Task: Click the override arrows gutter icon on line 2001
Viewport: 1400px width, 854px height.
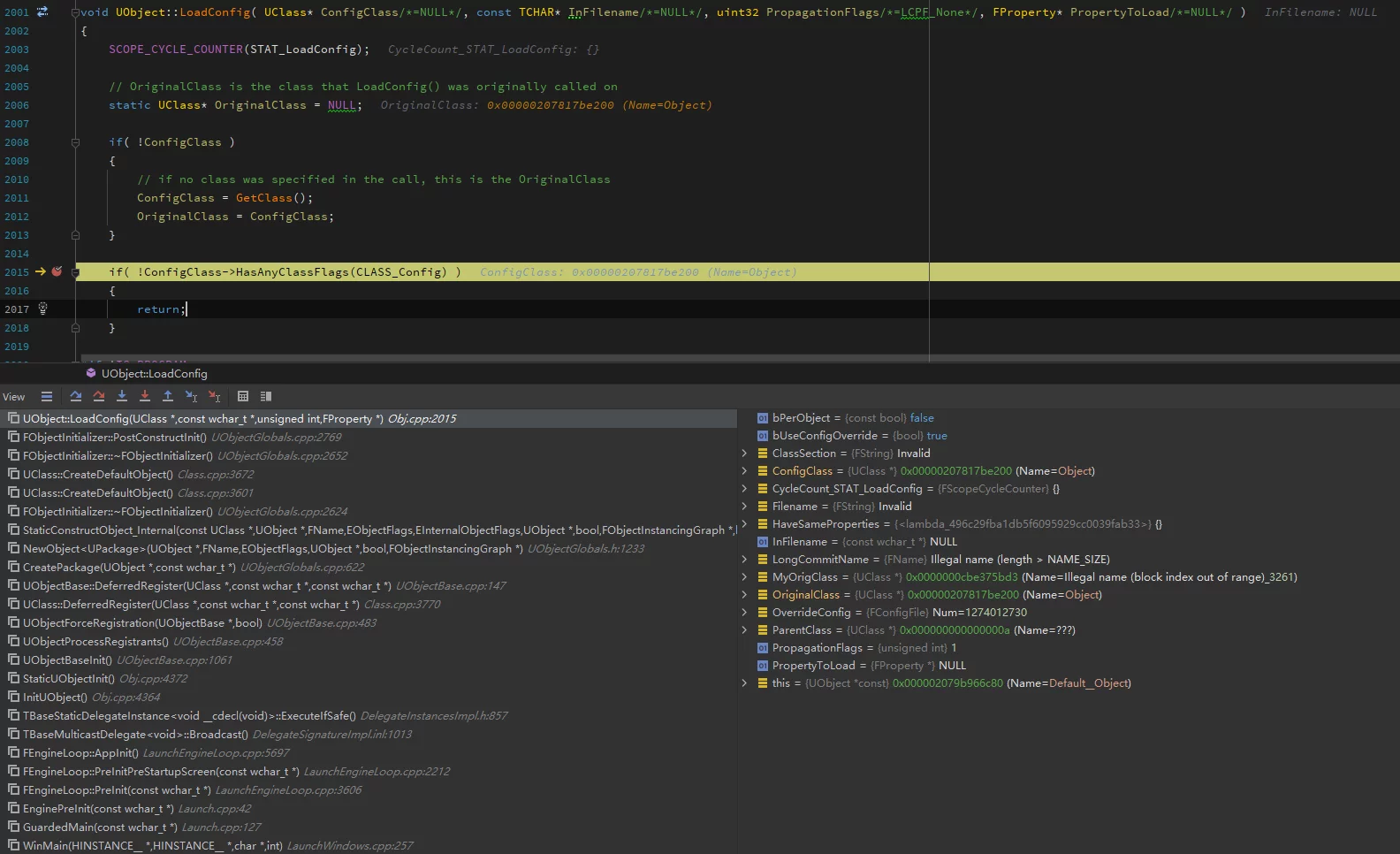Action: pos(42,11)
